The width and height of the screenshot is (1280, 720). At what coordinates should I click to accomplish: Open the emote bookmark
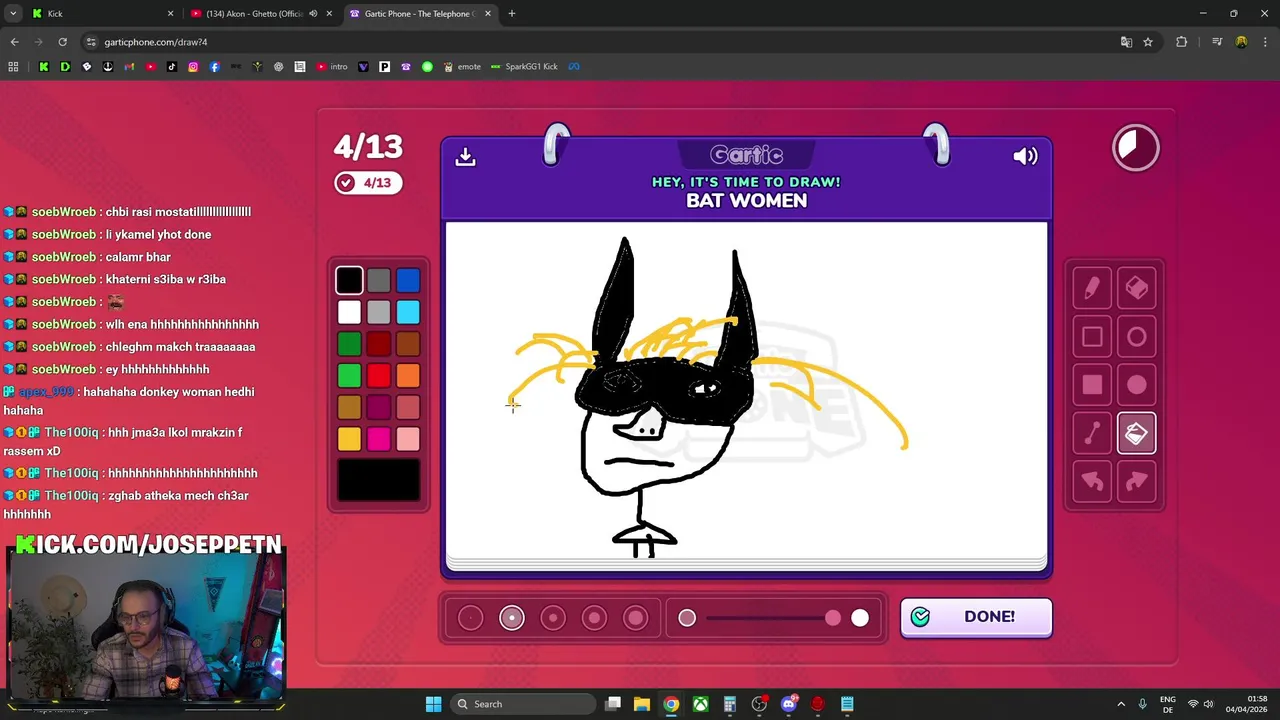pos(461,67)
